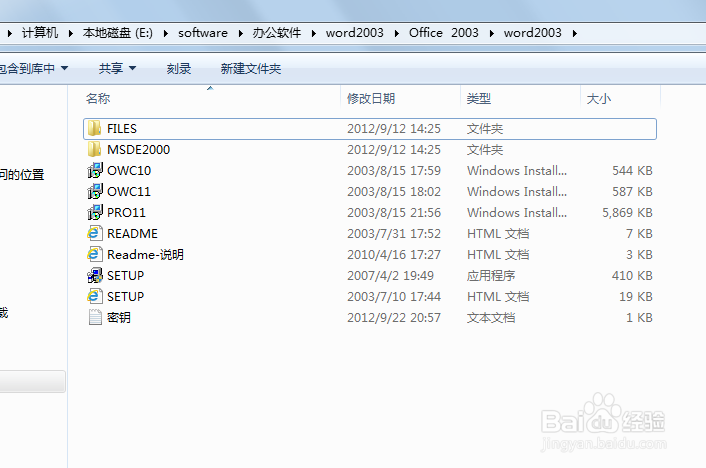
Task: Expand arrow after 计算机 in address bar
Action: 71,33
